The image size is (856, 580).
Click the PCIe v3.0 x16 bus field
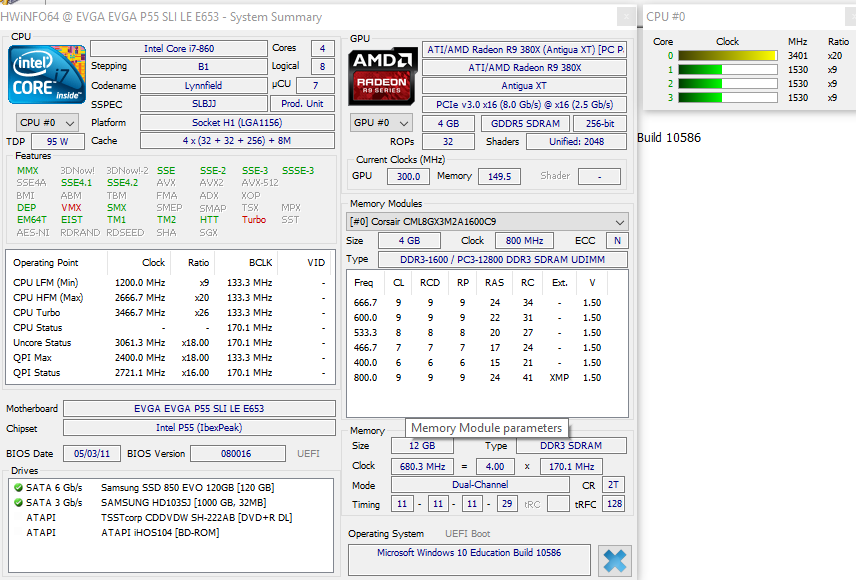tap(524, 104)
